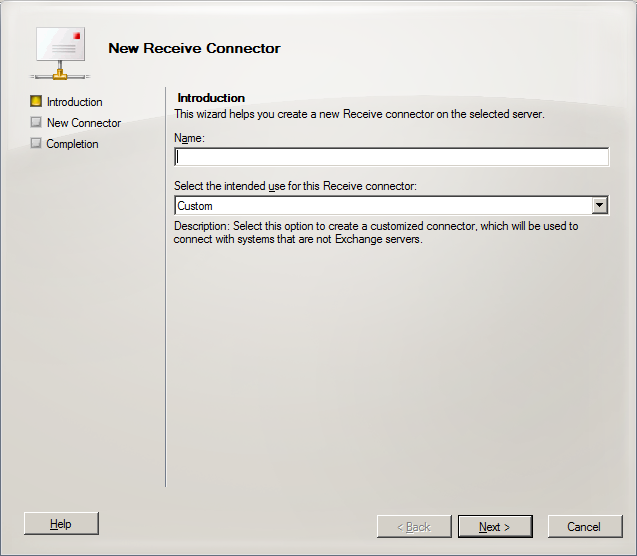This screenshot has height=556, width=637.
Task: Click the New Receive Connector title
Action: point(194,48)
